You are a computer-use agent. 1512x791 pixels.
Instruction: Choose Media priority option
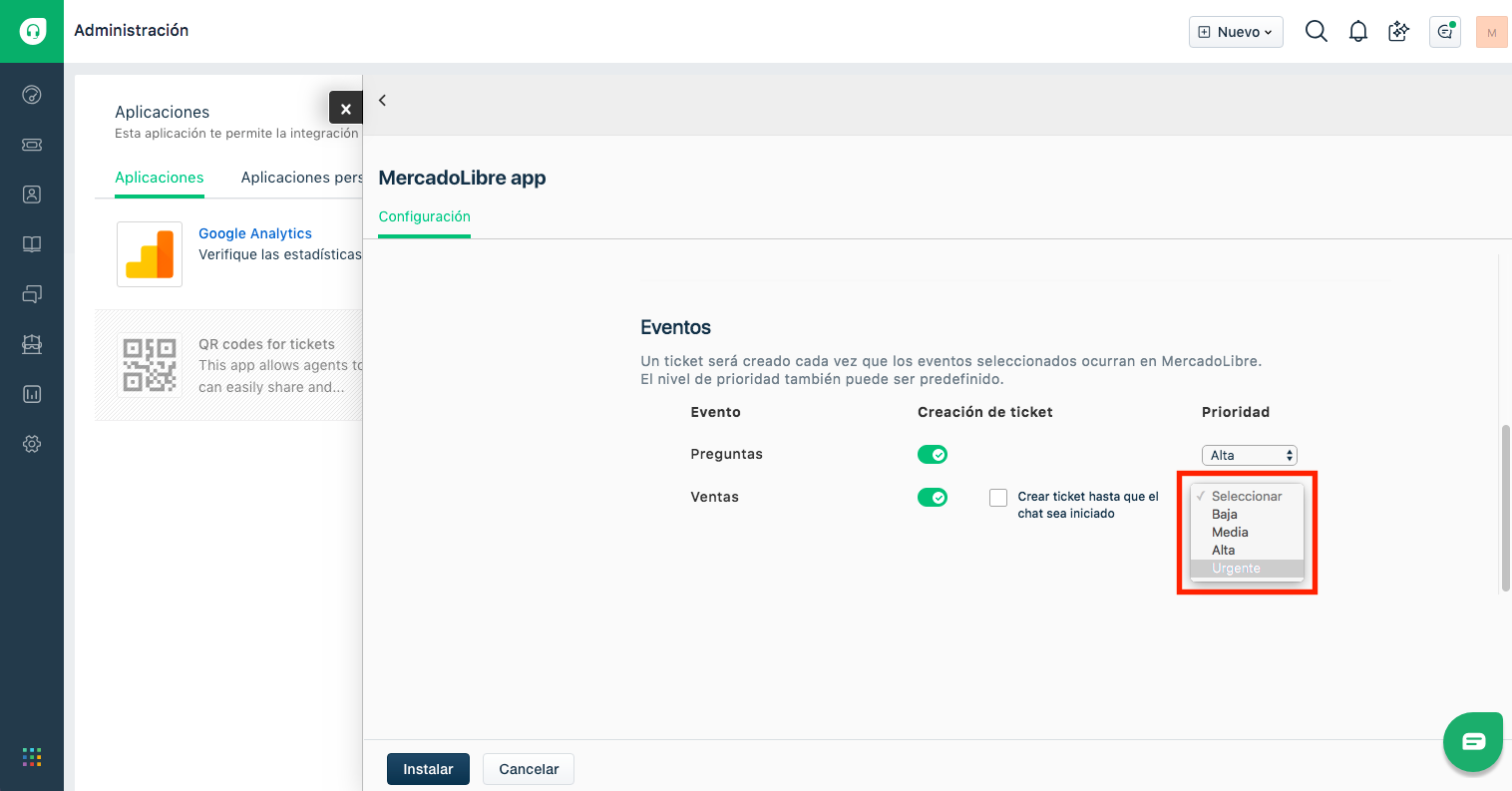pyautogui.click(x=1248, y=532)
